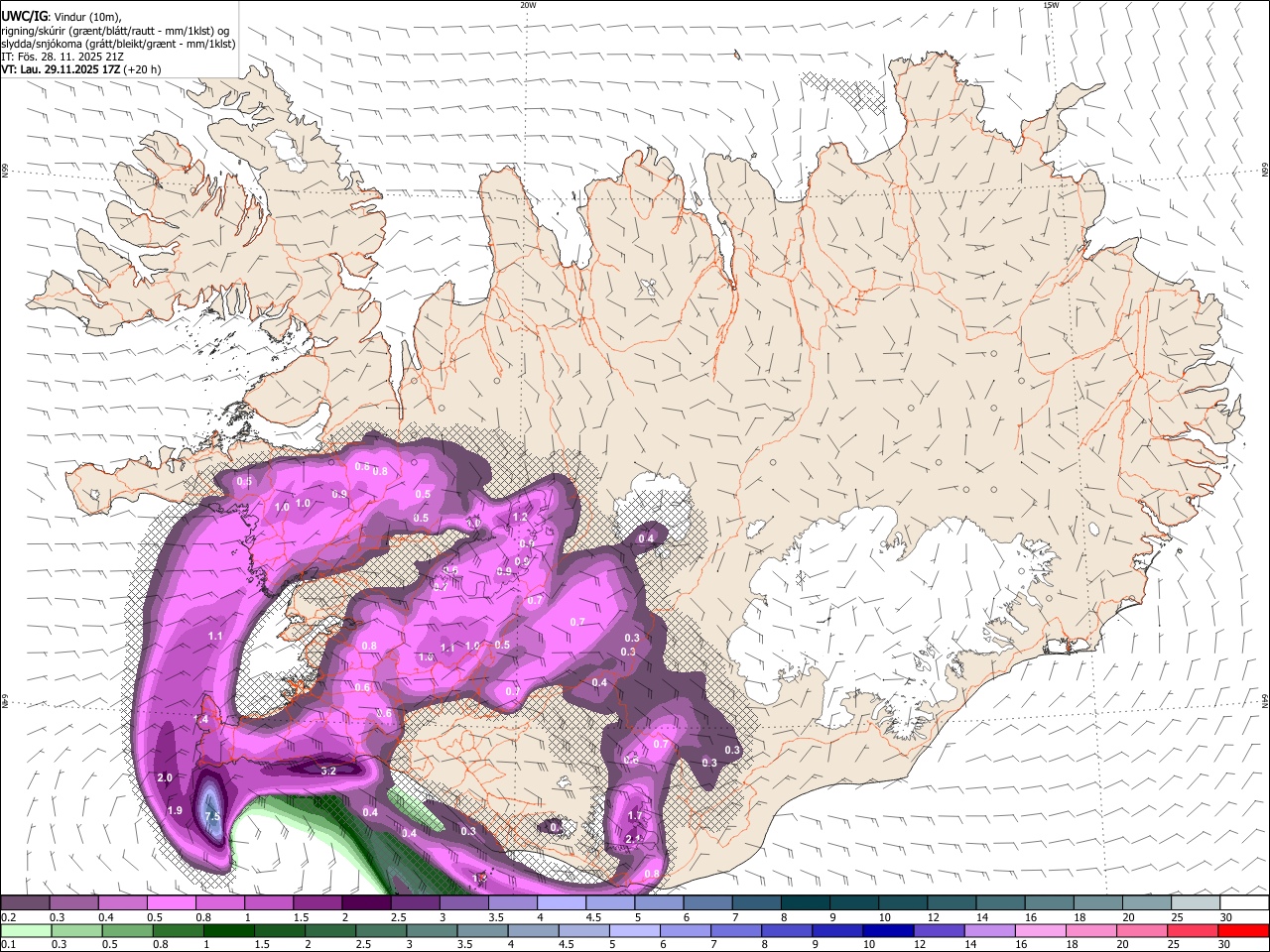Select light purple lower swatch between 14 and 16

click(x=988, y=931)
